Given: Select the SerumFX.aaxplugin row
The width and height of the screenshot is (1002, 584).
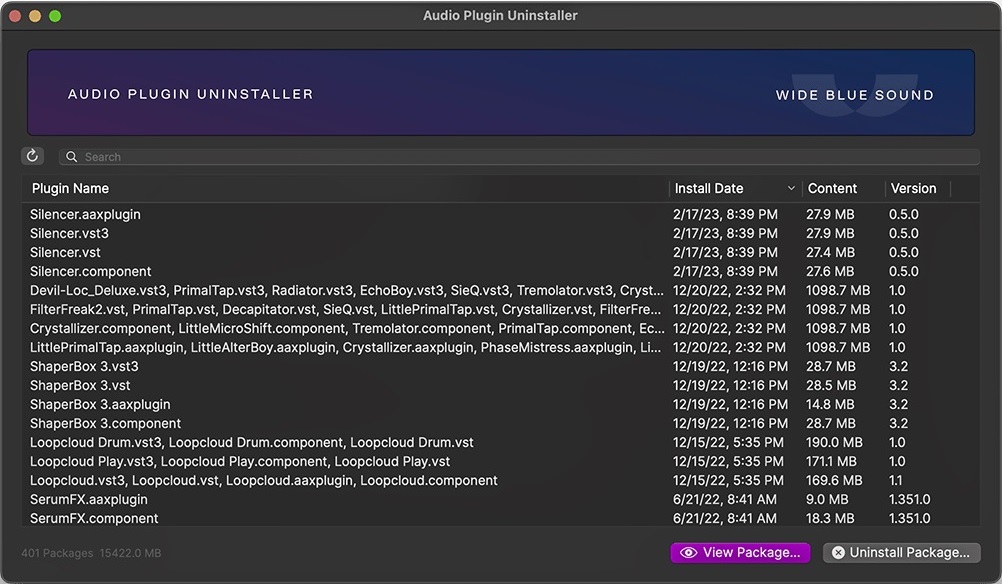Looking at the screenshot, I should (x=501, y=500).
